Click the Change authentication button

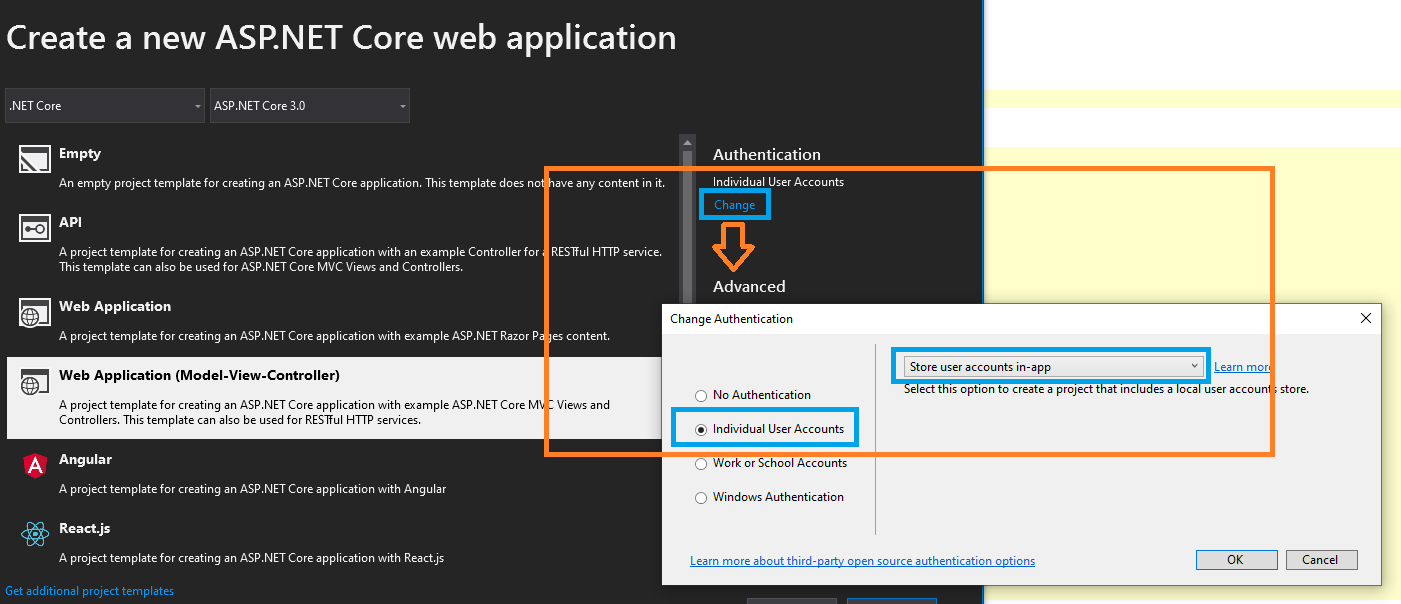click(x=735, y=204)
